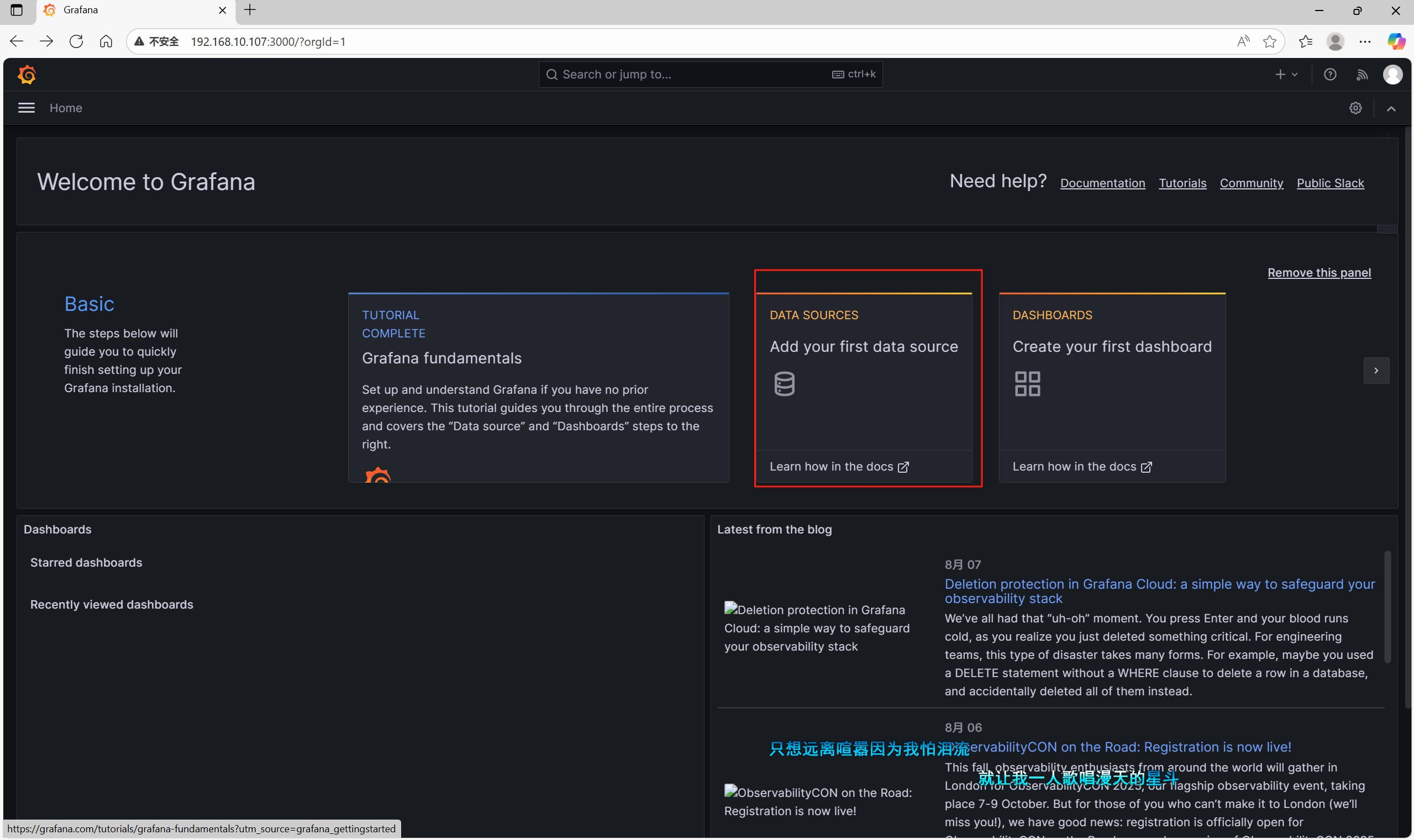The height and width of the screenshot is (840, 1414).
Task: Show next setup cards with arrow
Action: 1376,371
